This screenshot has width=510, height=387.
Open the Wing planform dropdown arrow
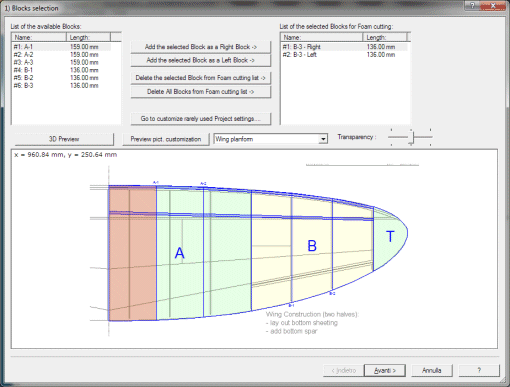click(x=323, y=139)
